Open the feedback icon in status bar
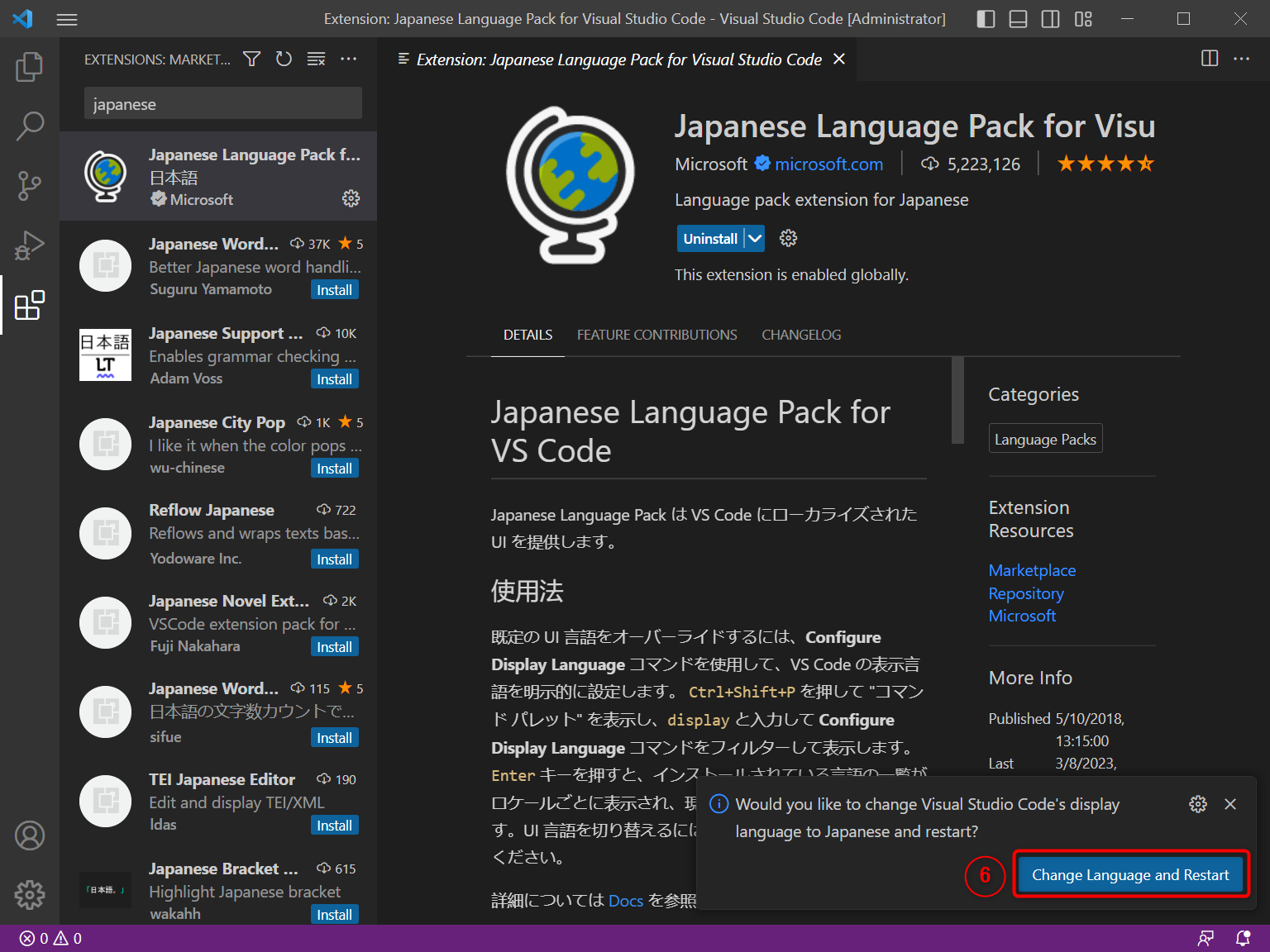 (1206, 938)
